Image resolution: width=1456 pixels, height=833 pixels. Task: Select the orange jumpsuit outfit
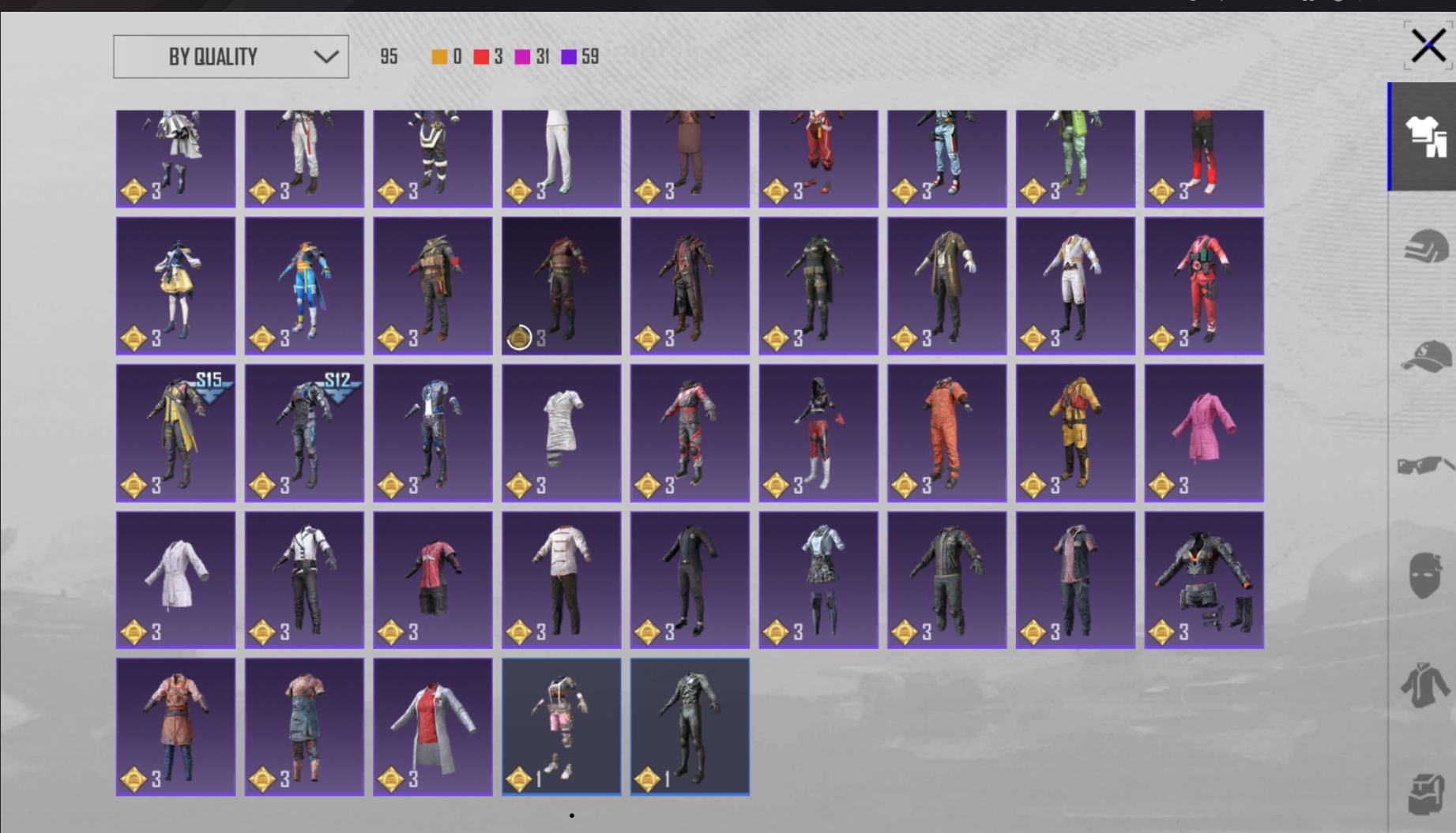(947, 433)
